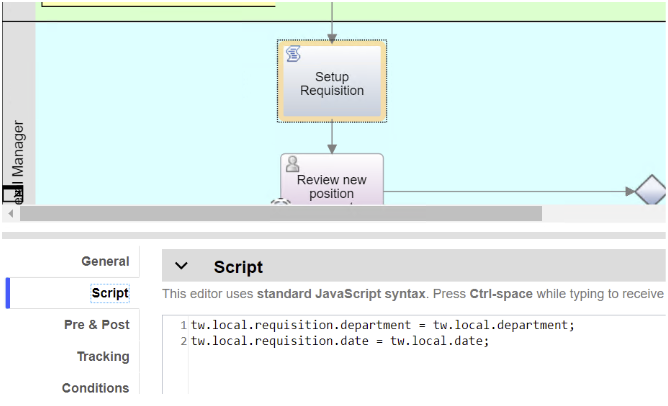Click the user icon on Review new position
The width and height of the screenshot is (668, 406).
[x=292, y=164]
